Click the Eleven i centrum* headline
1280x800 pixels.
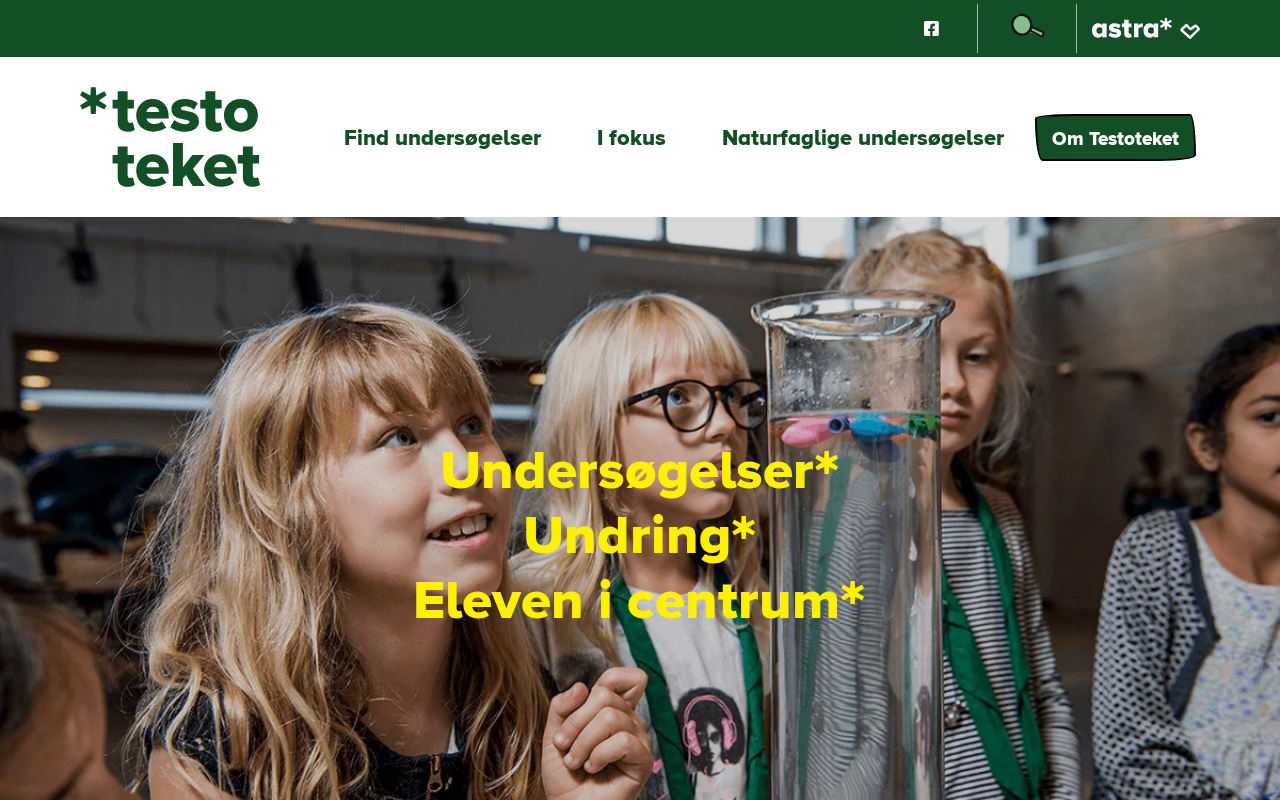click(x=640, y=601)
